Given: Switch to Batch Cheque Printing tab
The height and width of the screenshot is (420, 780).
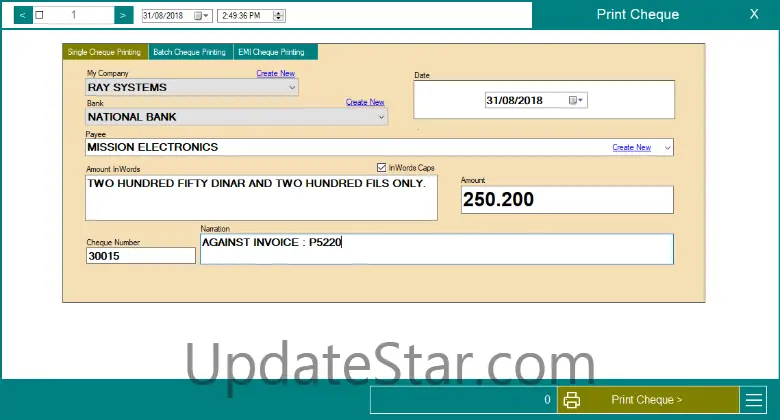Looking at the screenshot, I should click(x=190, y=52).
